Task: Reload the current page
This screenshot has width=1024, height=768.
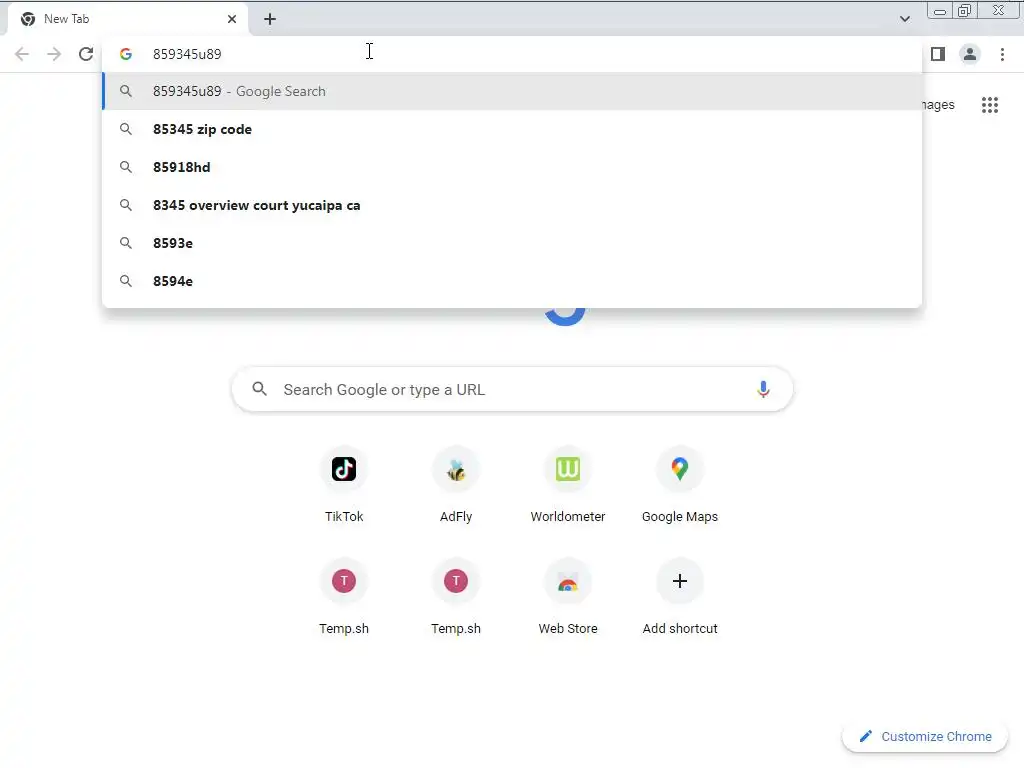Action: [x=86, y=54]
